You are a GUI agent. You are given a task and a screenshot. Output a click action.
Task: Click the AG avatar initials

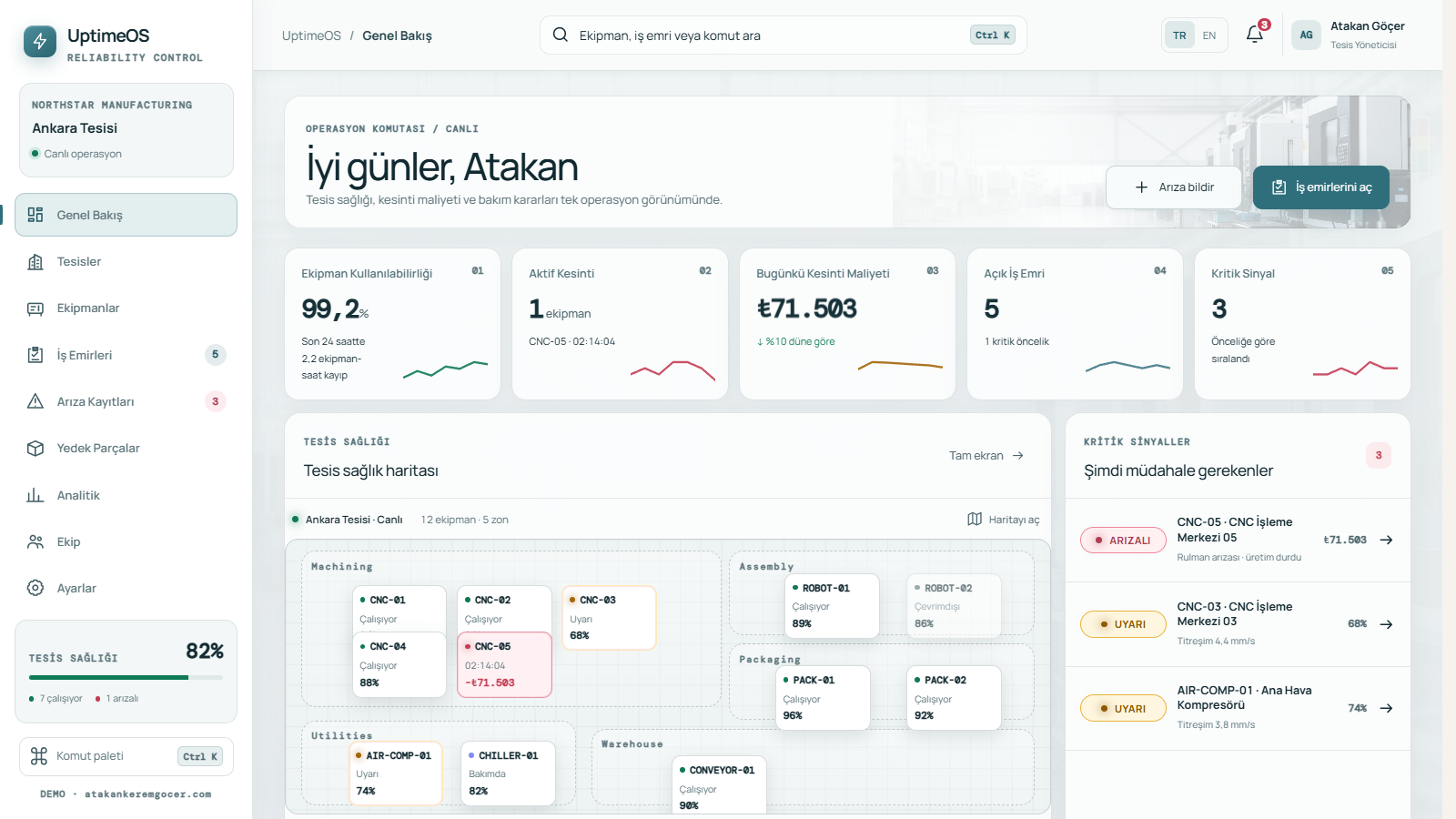[x=1306, y=35]
